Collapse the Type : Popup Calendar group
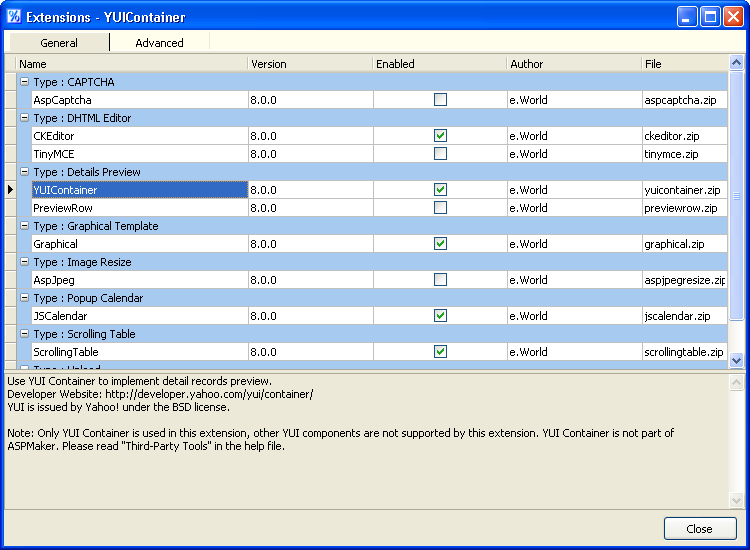This screenshot has width=750, height=550. point(24,298)
